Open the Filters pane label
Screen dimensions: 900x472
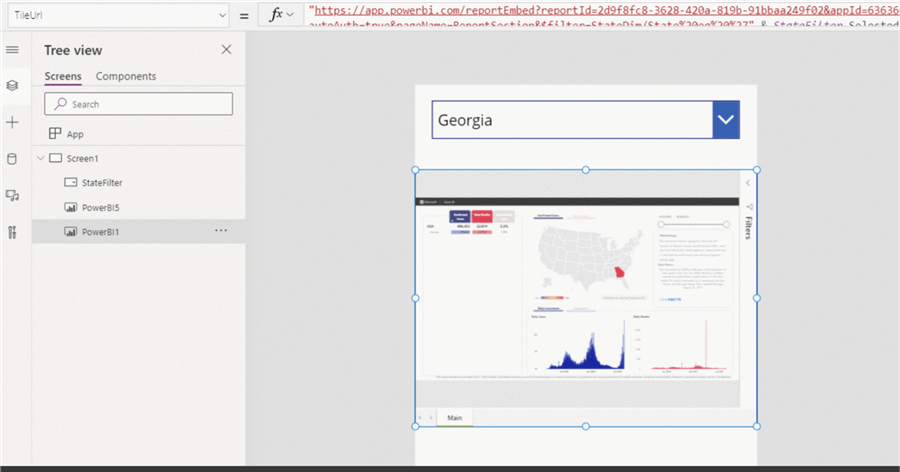click(748, 227)
